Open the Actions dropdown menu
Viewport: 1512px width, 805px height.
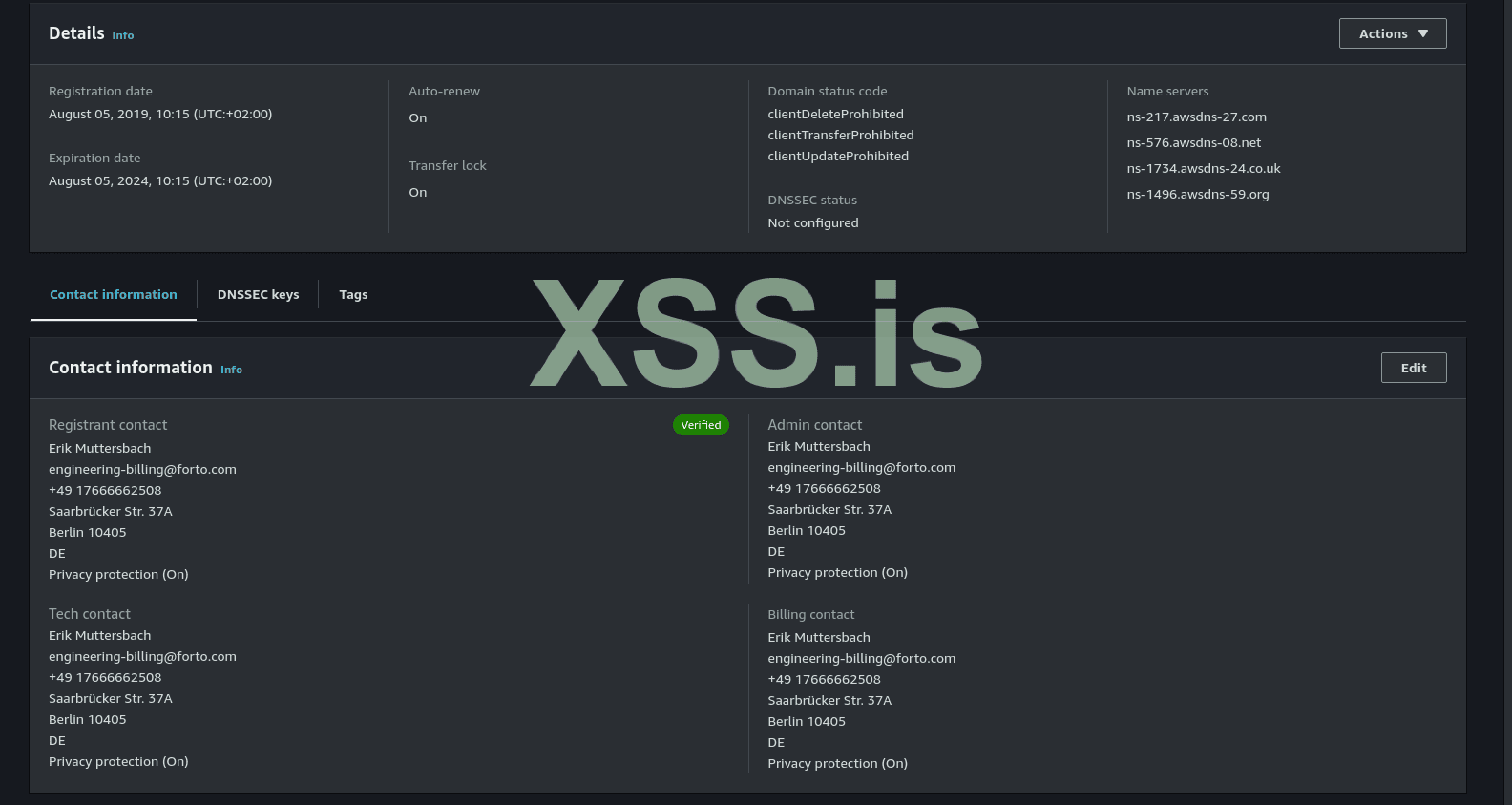(1392, 33)
